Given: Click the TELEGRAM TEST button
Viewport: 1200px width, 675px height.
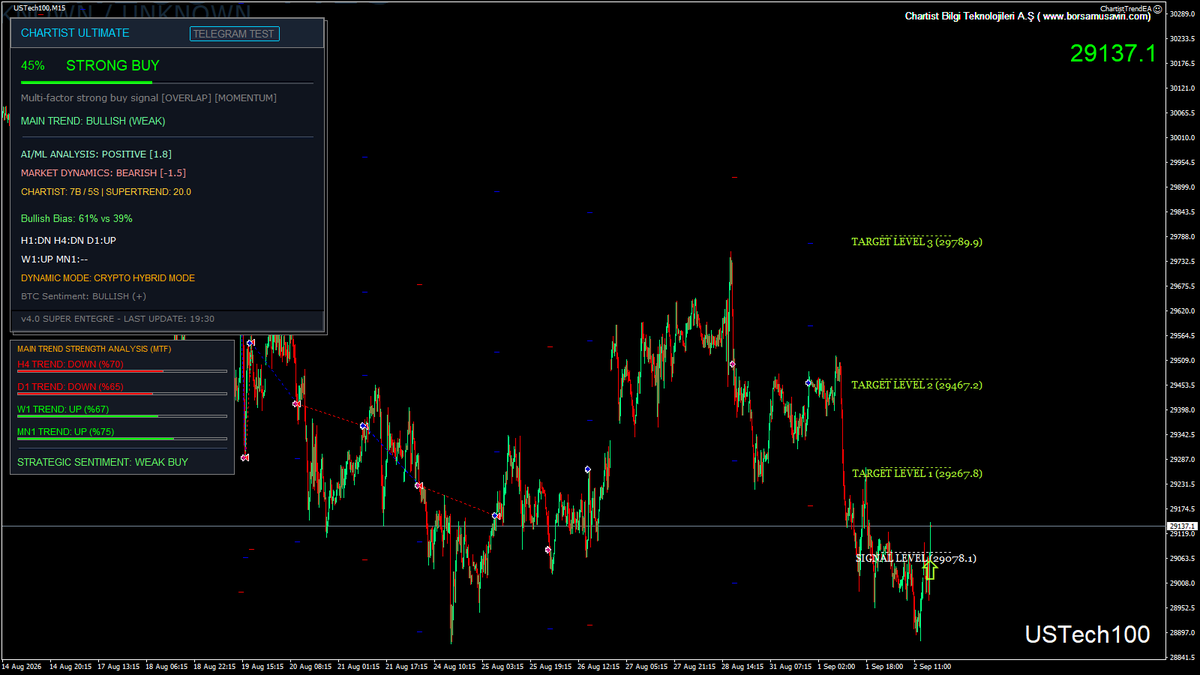Looking at the screenshot, I should (235, 33).
